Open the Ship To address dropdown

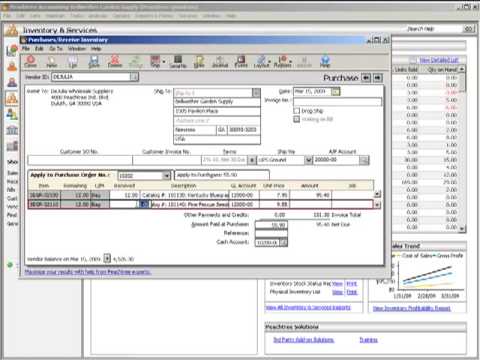point(256,93)
